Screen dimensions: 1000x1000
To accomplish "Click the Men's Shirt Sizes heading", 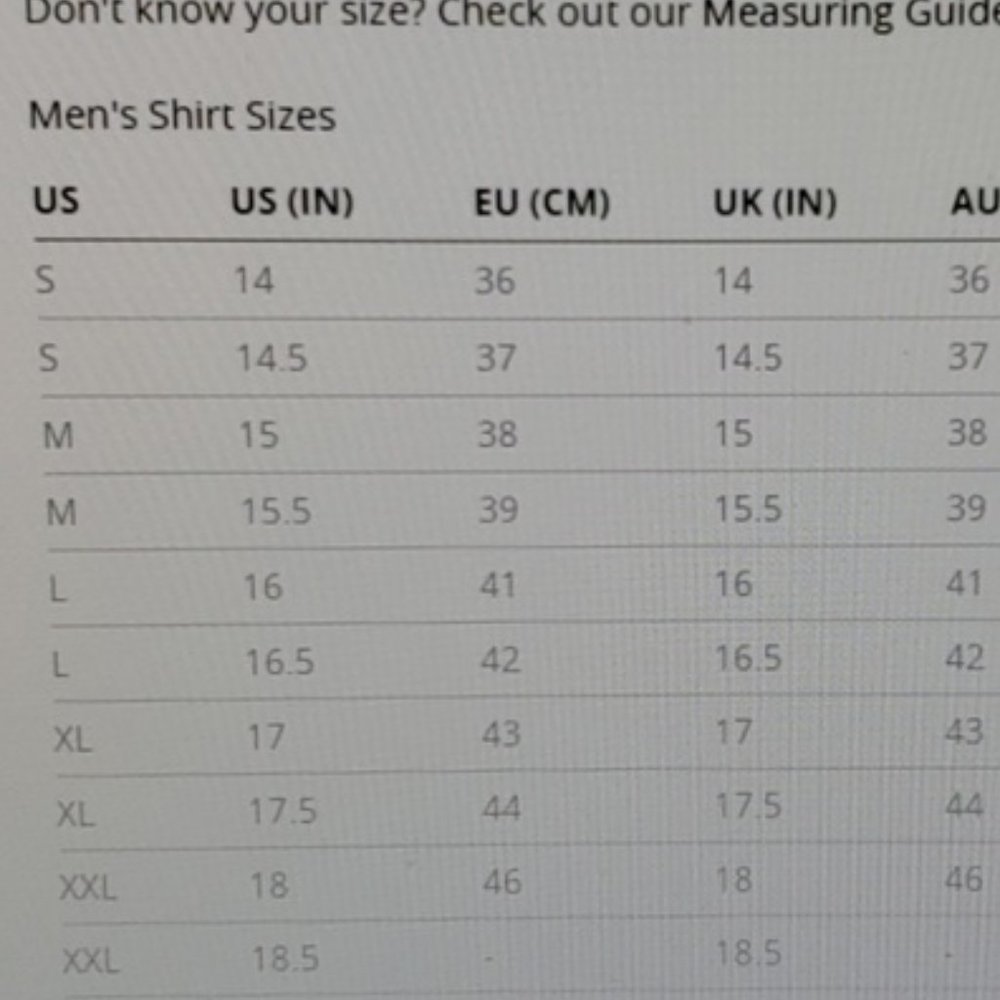I will coord(182,115).
